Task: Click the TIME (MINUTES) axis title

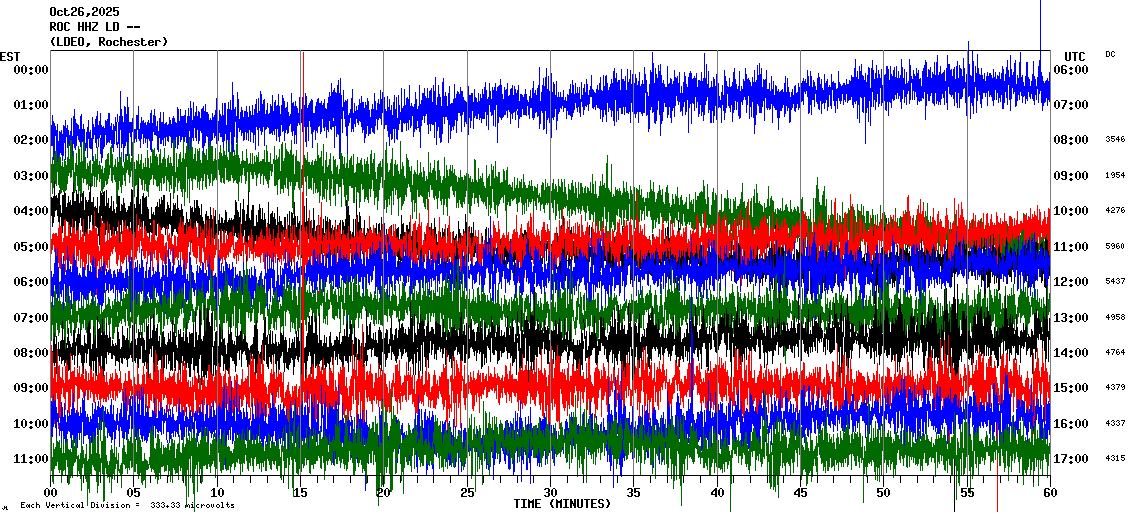Action: click(562, 504)
